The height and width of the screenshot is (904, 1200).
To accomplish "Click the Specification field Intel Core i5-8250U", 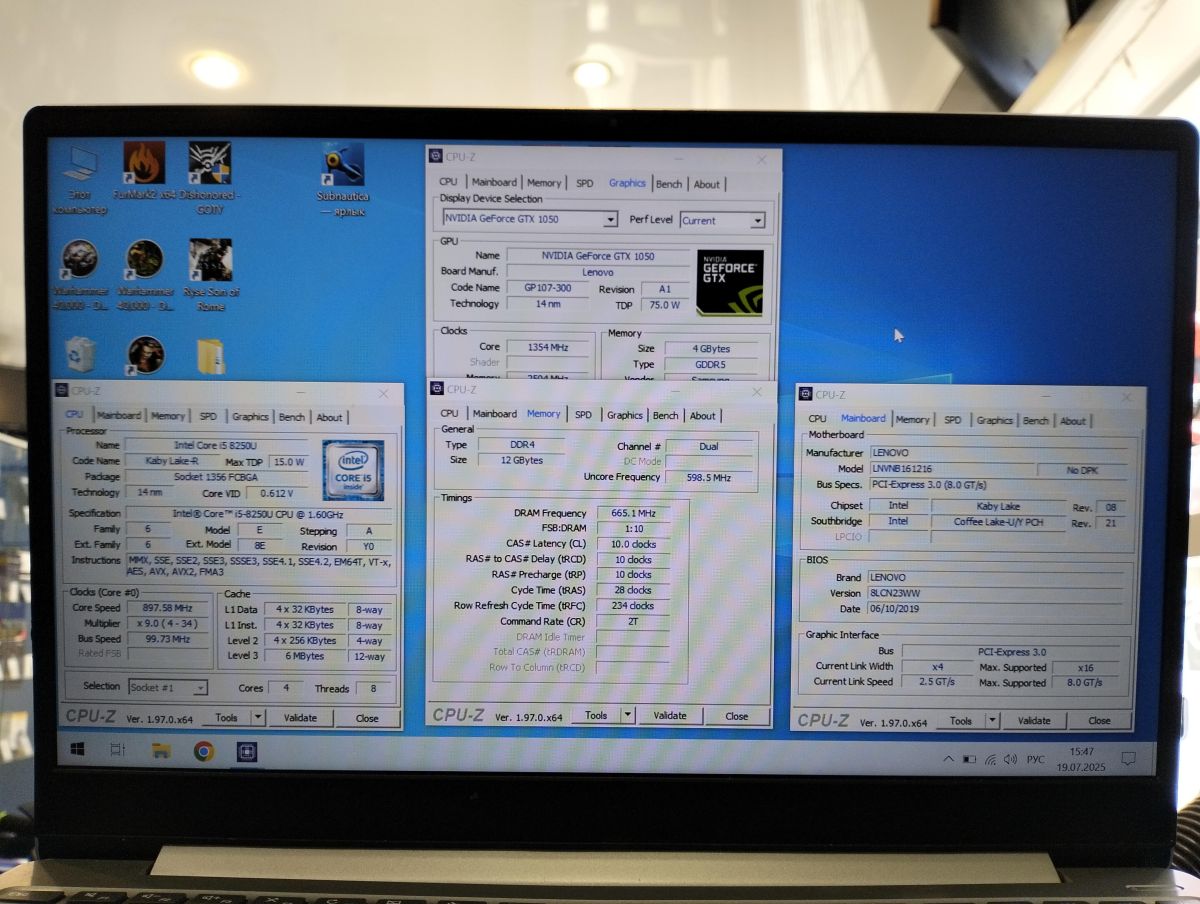I will coord(259,514).
